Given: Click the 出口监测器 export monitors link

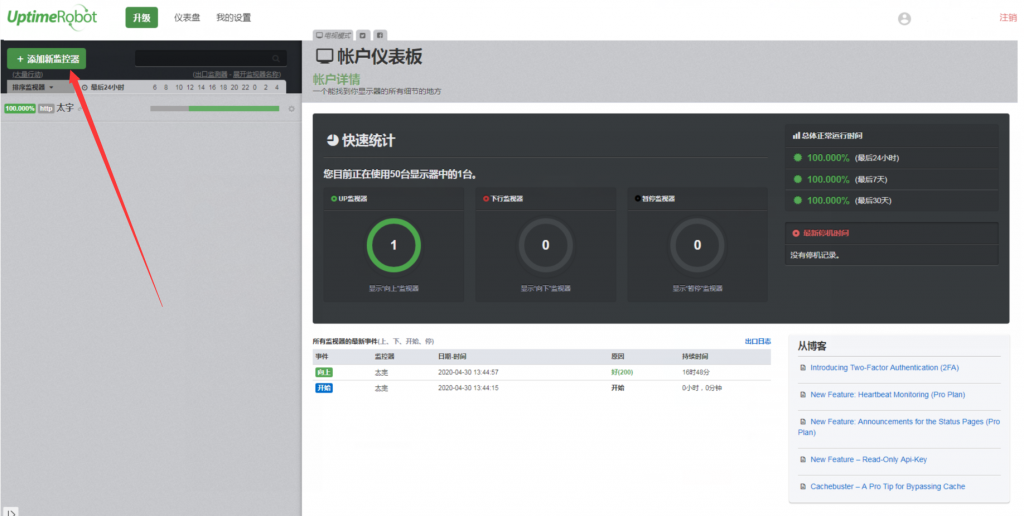Looking at the screenshot, I should click(210, 74).
